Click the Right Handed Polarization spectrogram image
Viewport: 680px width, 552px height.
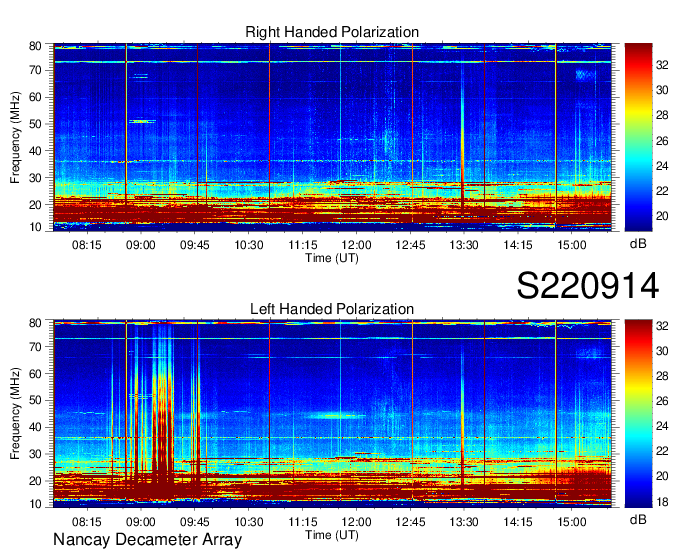point(332,137)
